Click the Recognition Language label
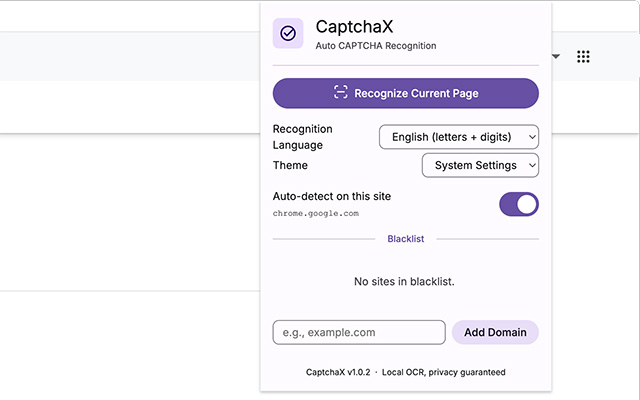 pyautogui.click(x=302, y=137)
